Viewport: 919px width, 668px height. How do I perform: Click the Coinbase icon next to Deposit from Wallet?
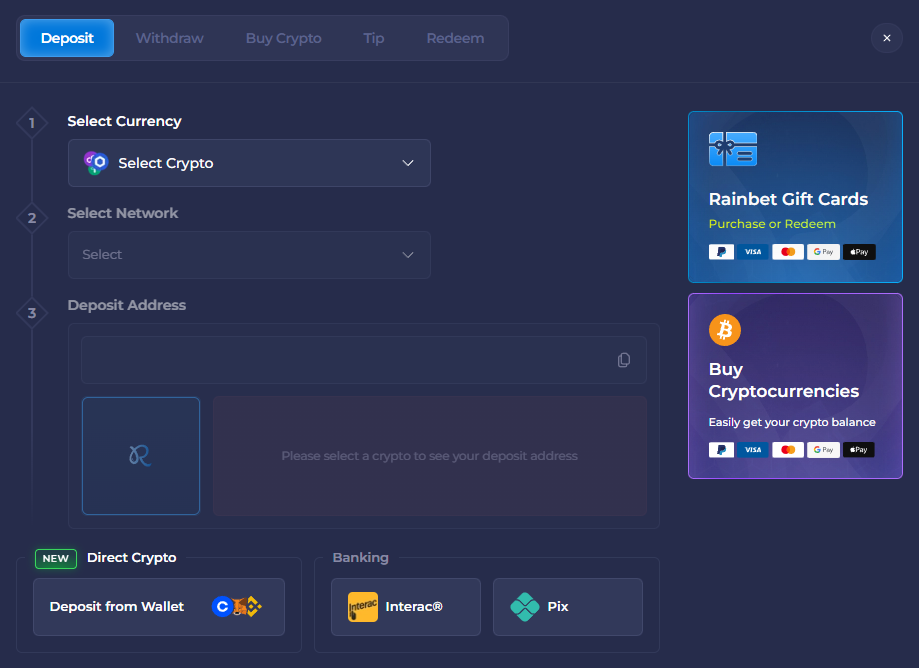pos(222,604)
